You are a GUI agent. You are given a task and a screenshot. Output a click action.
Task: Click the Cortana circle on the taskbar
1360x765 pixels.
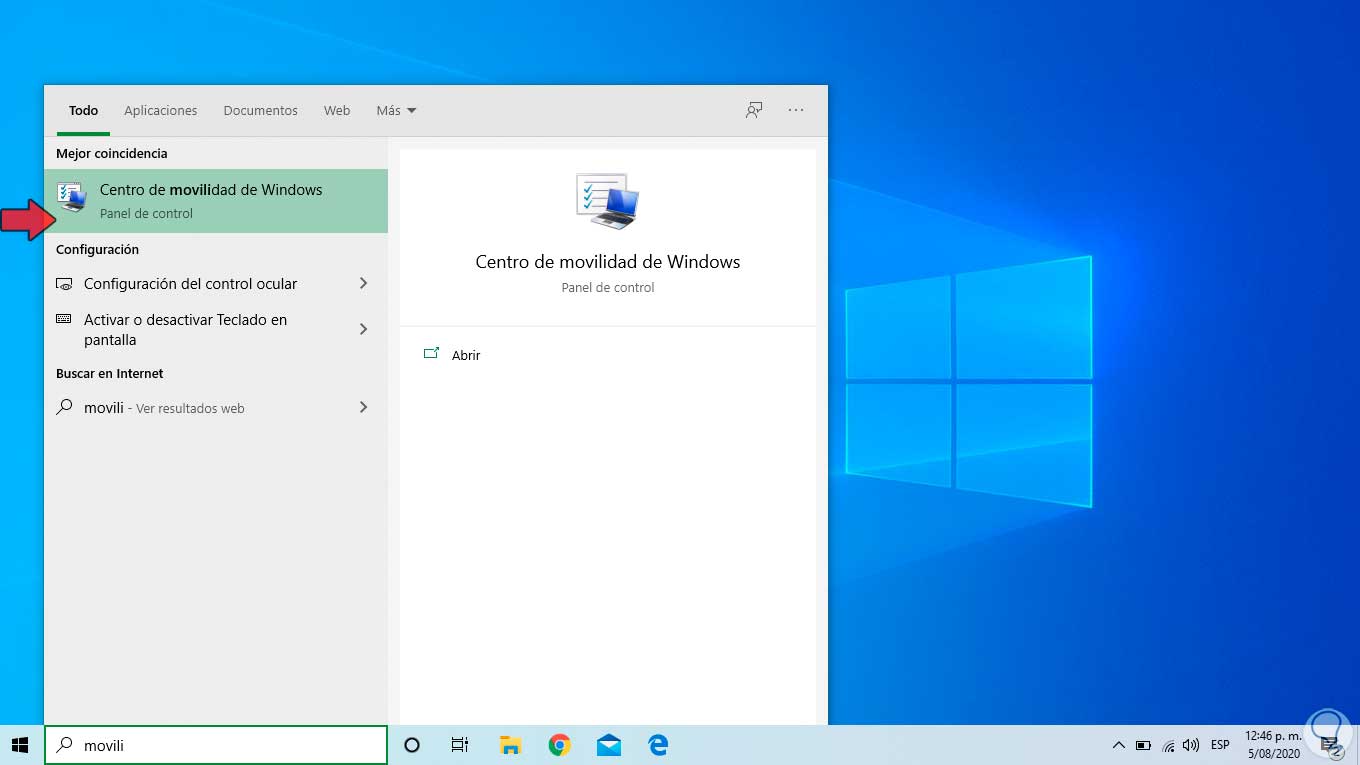tap(411, 745)
